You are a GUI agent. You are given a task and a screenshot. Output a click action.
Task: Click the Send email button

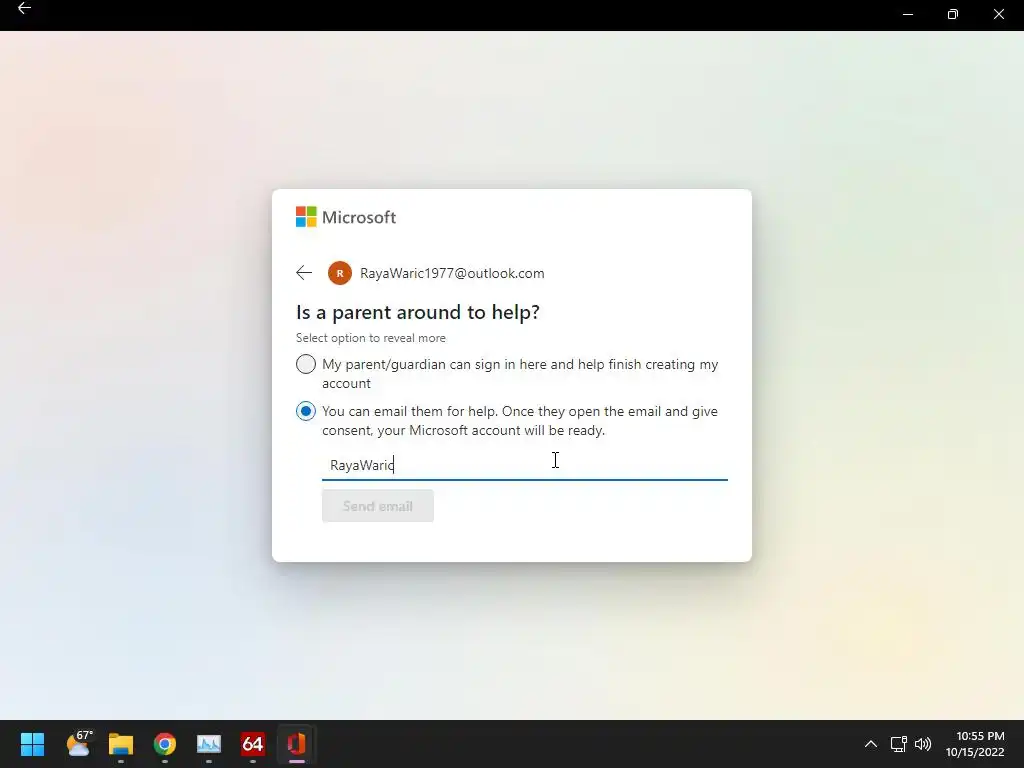[x=377, y=506]
